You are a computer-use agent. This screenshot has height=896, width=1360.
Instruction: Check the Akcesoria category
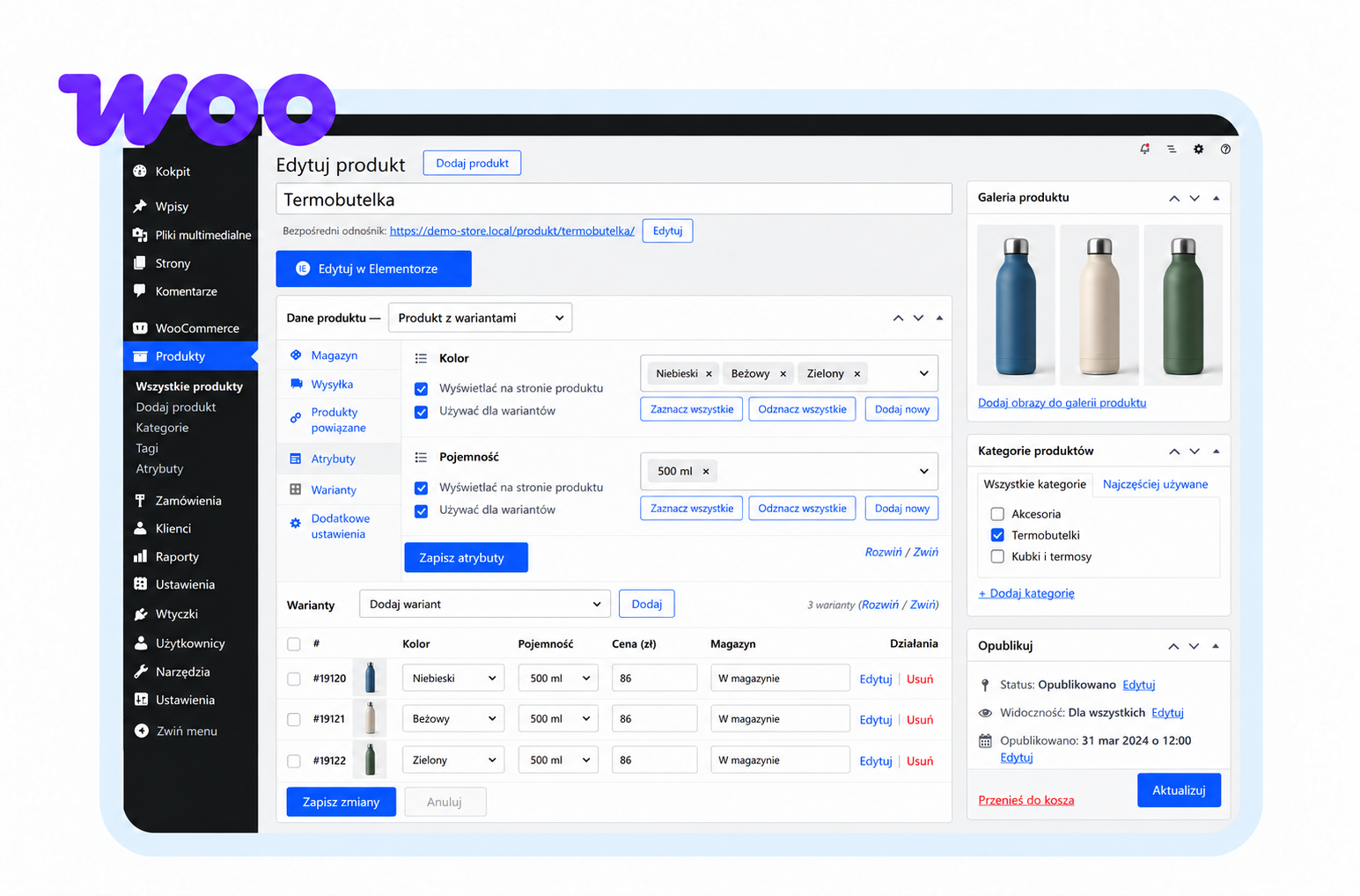click(997, 514)
